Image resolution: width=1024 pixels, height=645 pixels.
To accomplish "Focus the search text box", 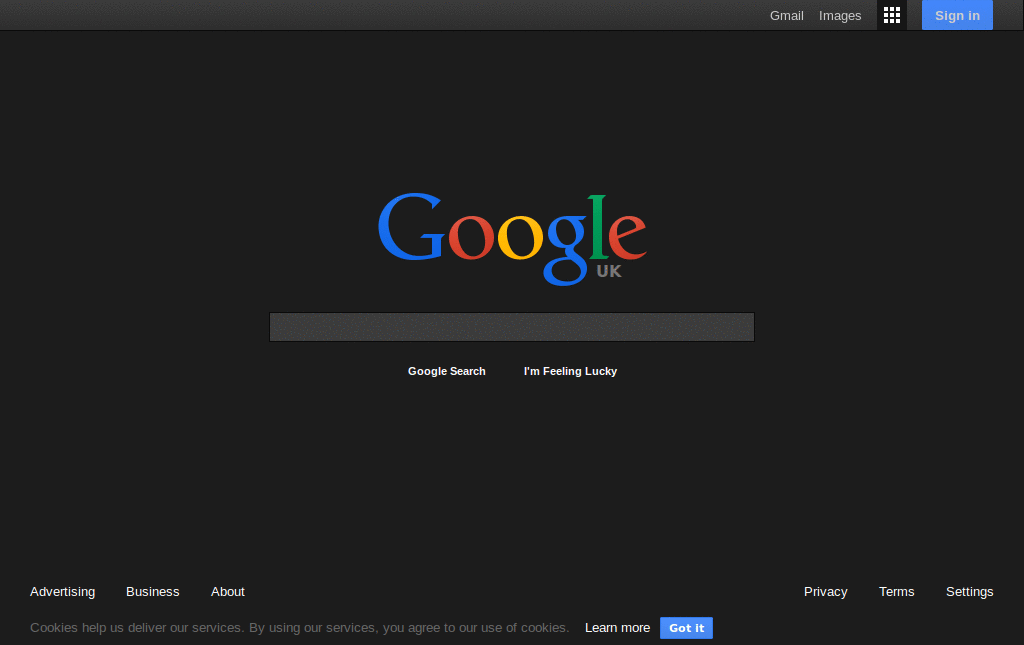I will click(512, 327).
